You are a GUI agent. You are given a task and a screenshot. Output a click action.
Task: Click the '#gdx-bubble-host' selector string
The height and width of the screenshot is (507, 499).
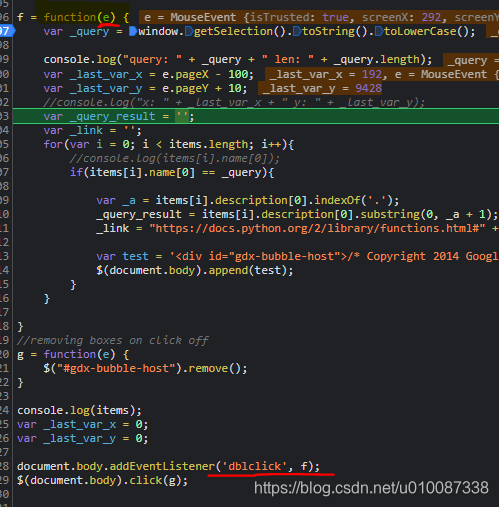click(x=116, y=368)
